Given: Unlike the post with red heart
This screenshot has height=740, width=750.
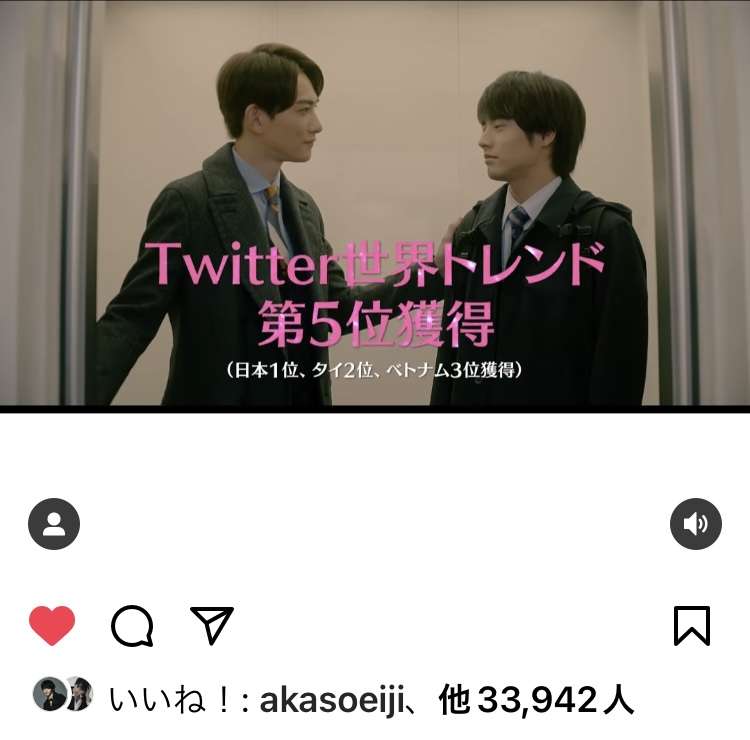Looking at the screenshot, I should coord(52,625).
